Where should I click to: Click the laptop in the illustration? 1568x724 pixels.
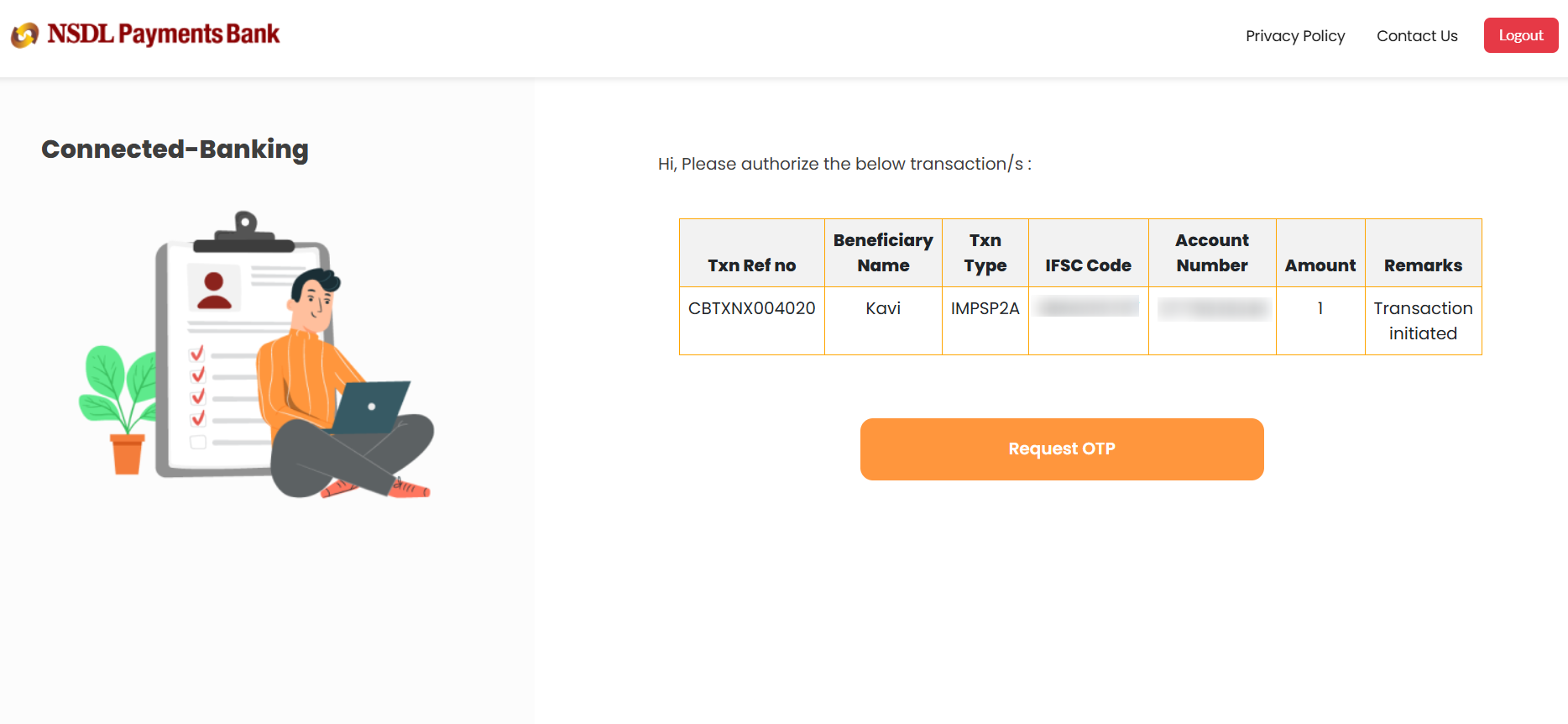coord(369,407)
